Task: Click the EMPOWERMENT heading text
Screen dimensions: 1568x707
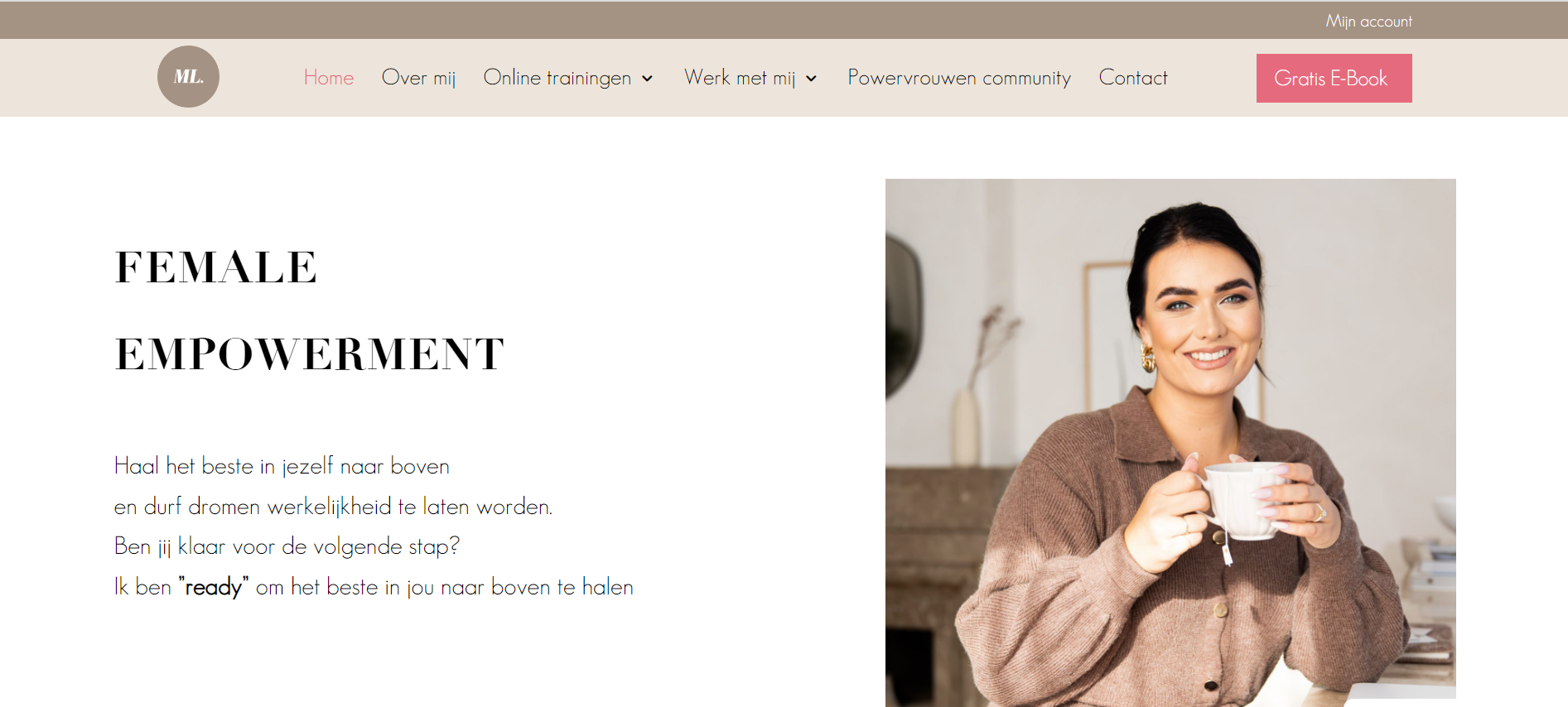Action: pyautogui.click(x=310, y=354)
